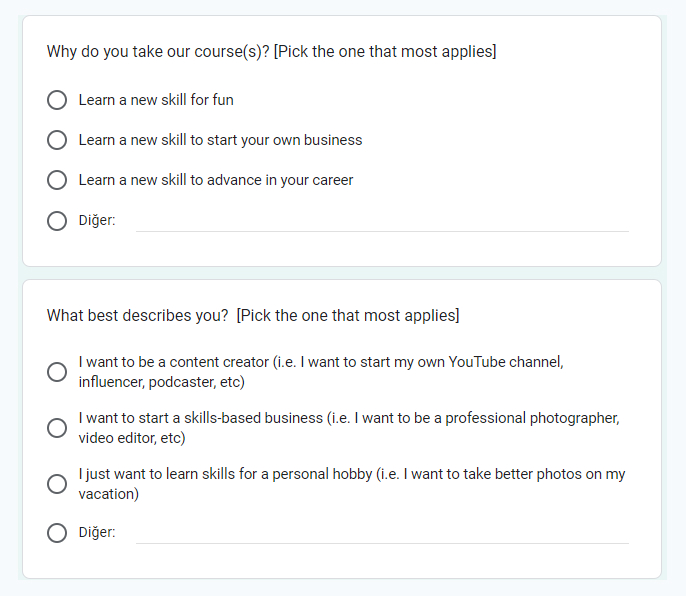Select the first question's 'Diğer' radio button
Screen dimensions: 686x596
pos(57,221)
